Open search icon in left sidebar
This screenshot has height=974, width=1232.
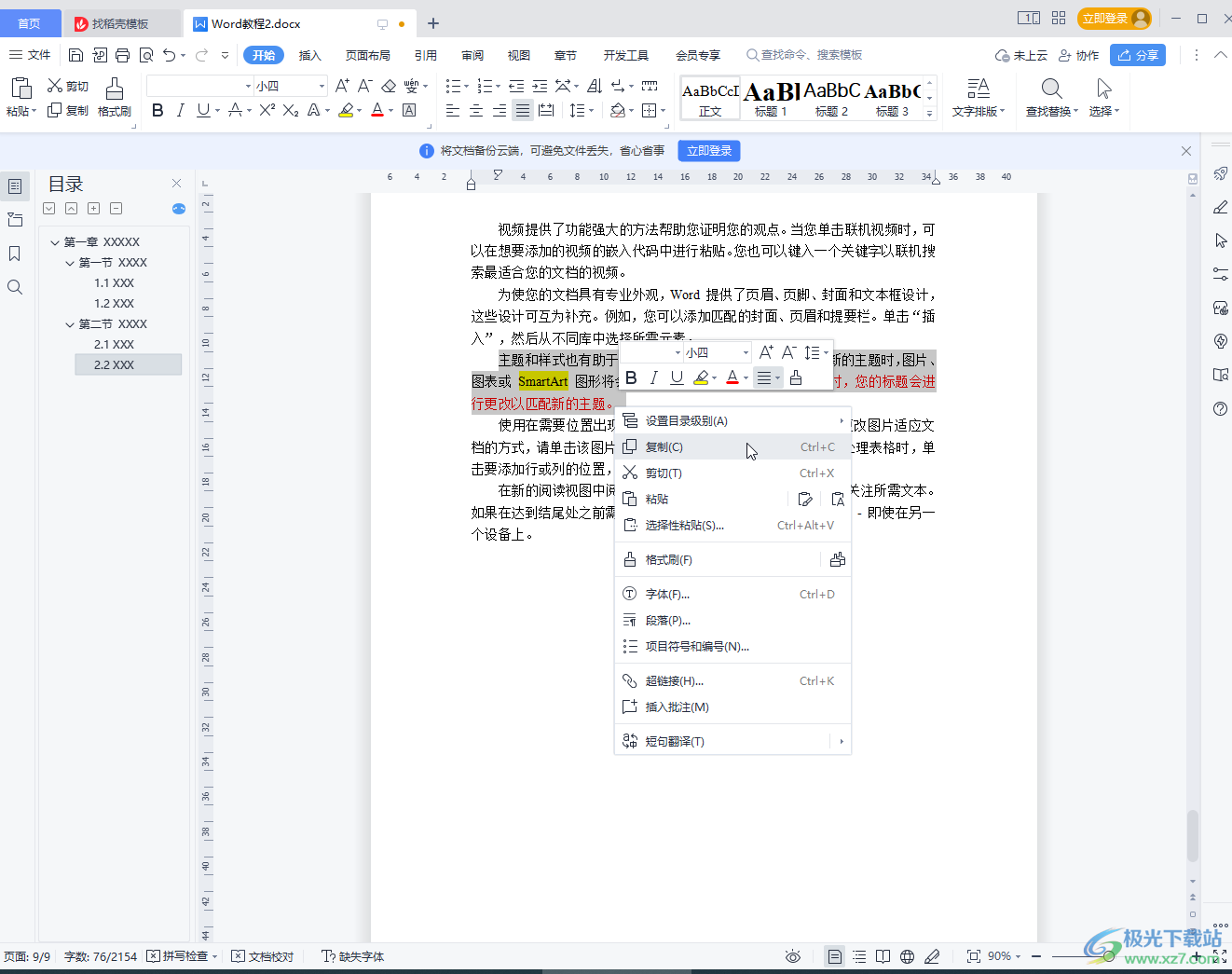(15, 287)
